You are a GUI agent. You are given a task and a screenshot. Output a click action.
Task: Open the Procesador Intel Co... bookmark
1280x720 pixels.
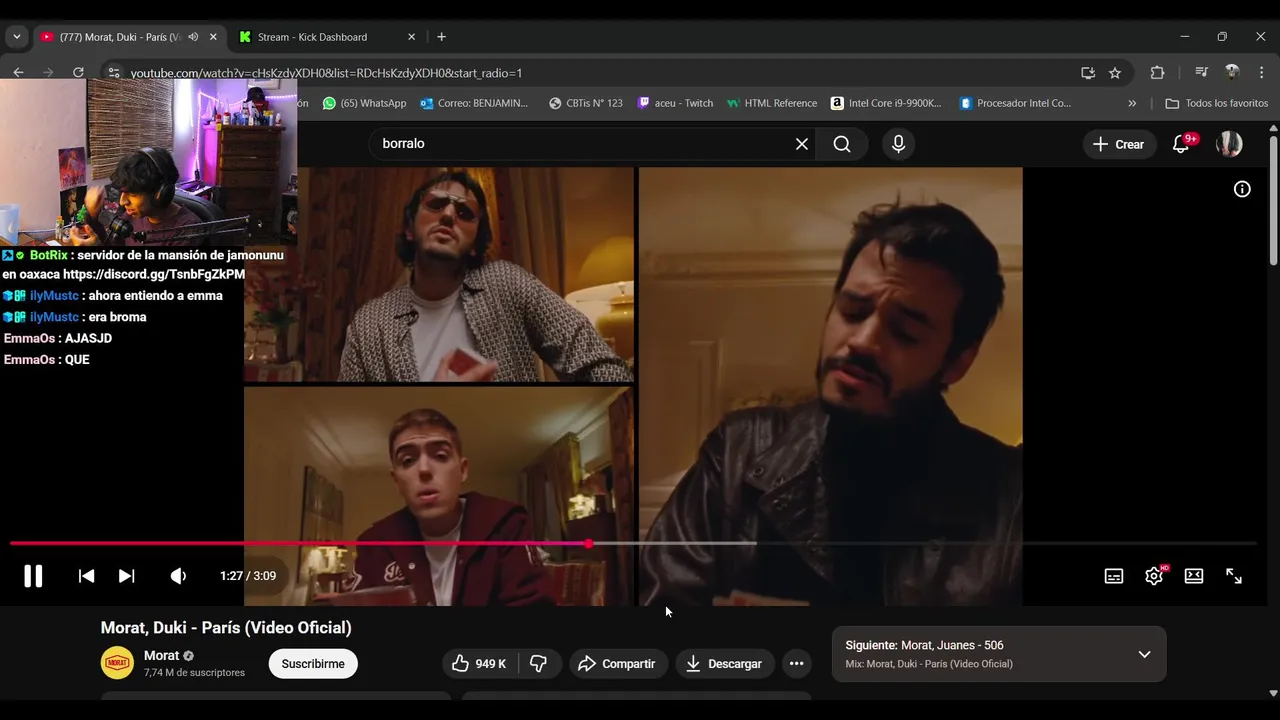tap(1015, 103)
